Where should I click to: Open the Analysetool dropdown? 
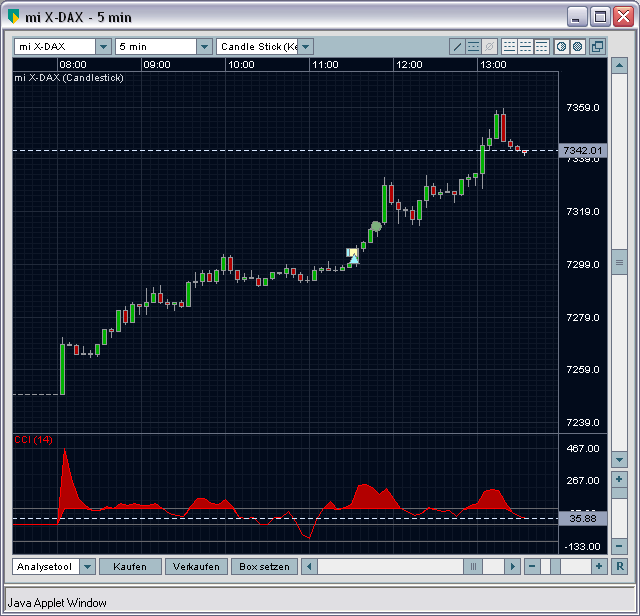[87, 567]
